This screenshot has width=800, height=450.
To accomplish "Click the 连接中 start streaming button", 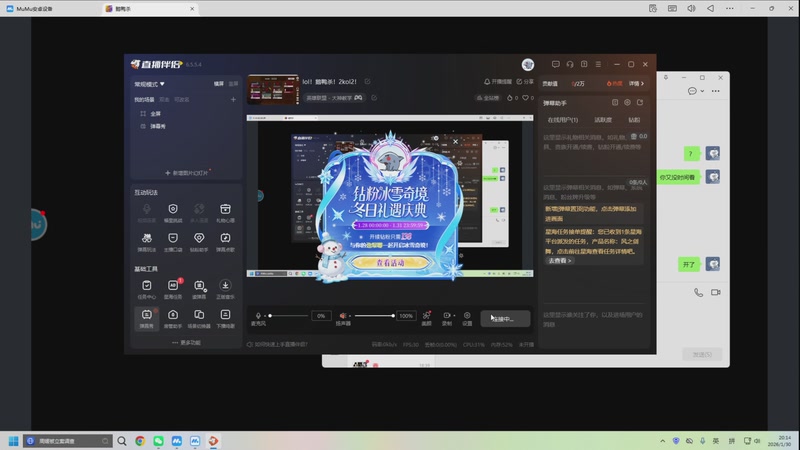I will point(505,319).
